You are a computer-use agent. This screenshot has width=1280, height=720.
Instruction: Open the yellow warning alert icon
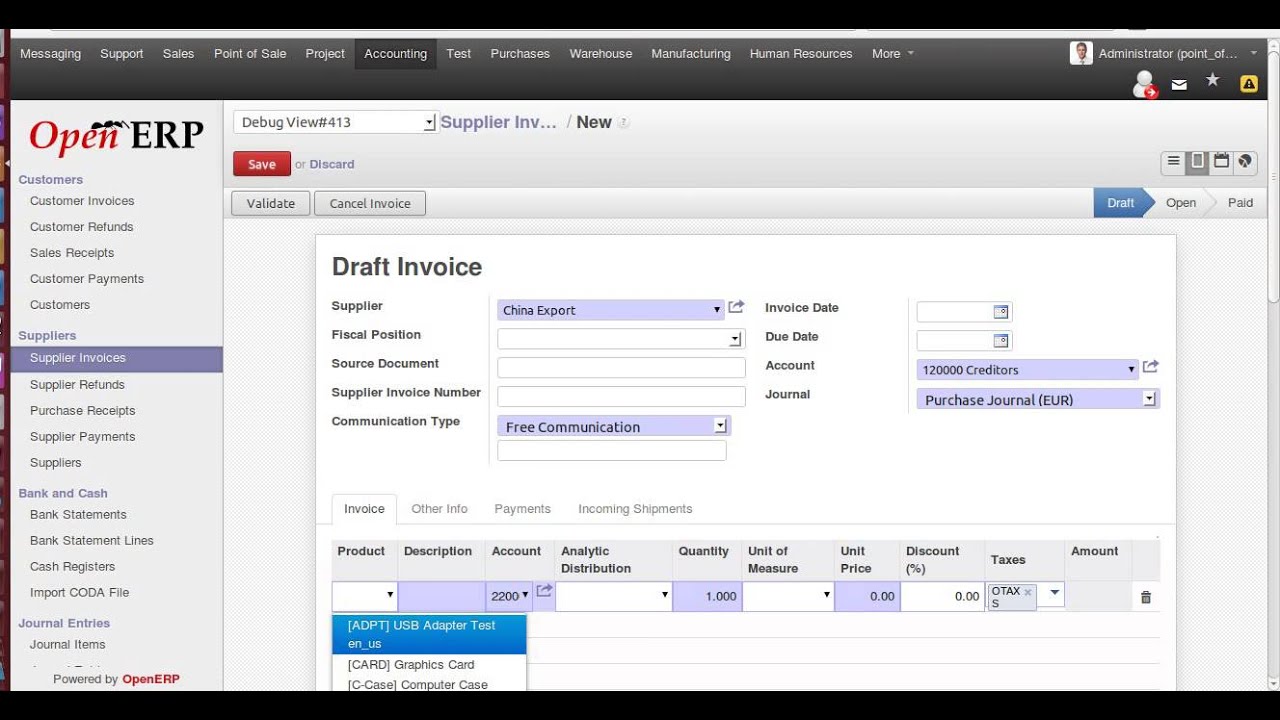pyautogui.click(x=1249, y=84)
